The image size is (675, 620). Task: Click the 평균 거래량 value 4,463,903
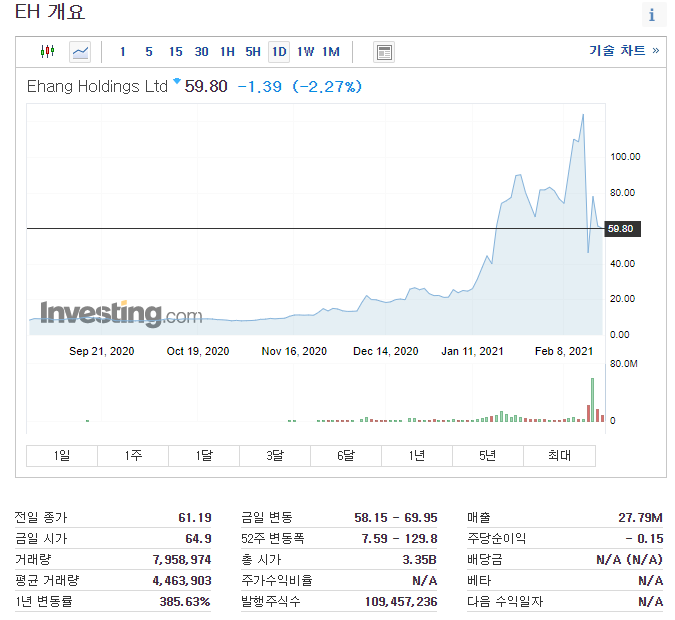pos(182,581)
